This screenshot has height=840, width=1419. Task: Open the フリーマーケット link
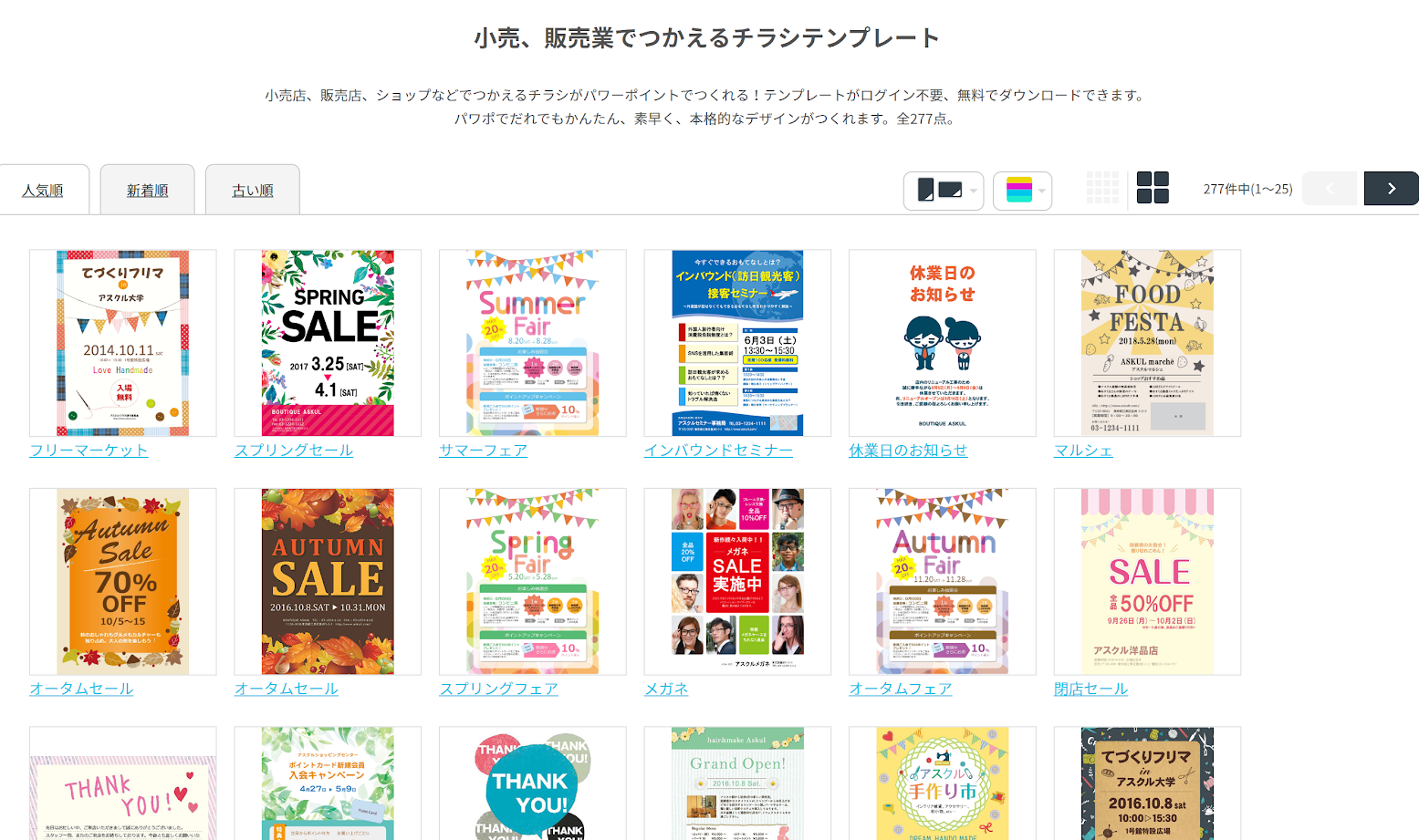(89, 451)
